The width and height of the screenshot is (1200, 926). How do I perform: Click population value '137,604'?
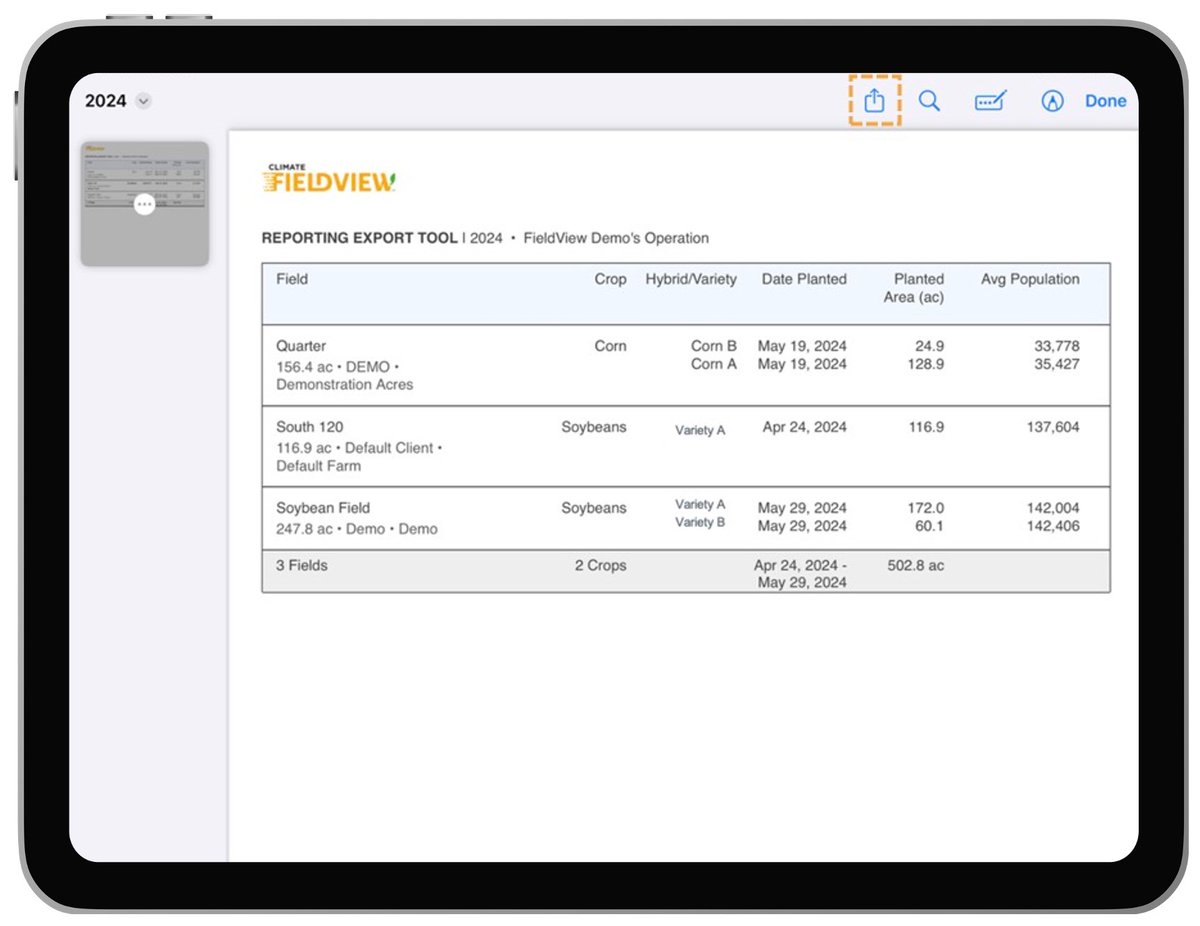point(1053,427)
